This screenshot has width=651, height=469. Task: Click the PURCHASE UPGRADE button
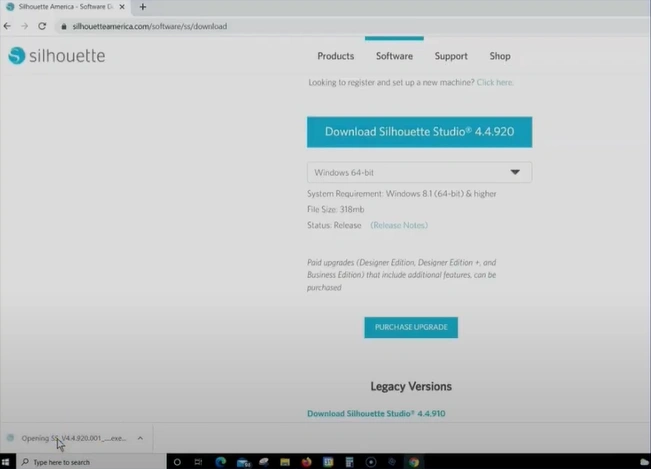coord(411,327)
